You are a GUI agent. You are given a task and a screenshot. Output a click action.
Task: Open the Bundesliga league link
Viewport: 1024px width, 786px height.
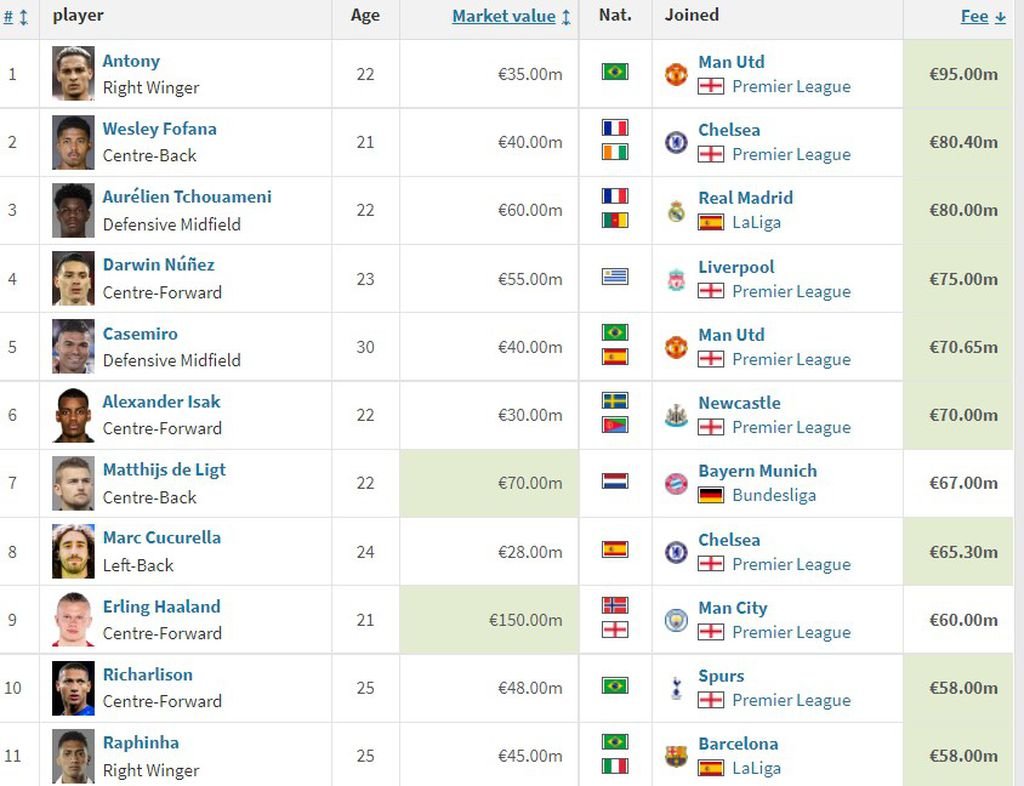tap(774, 495)
